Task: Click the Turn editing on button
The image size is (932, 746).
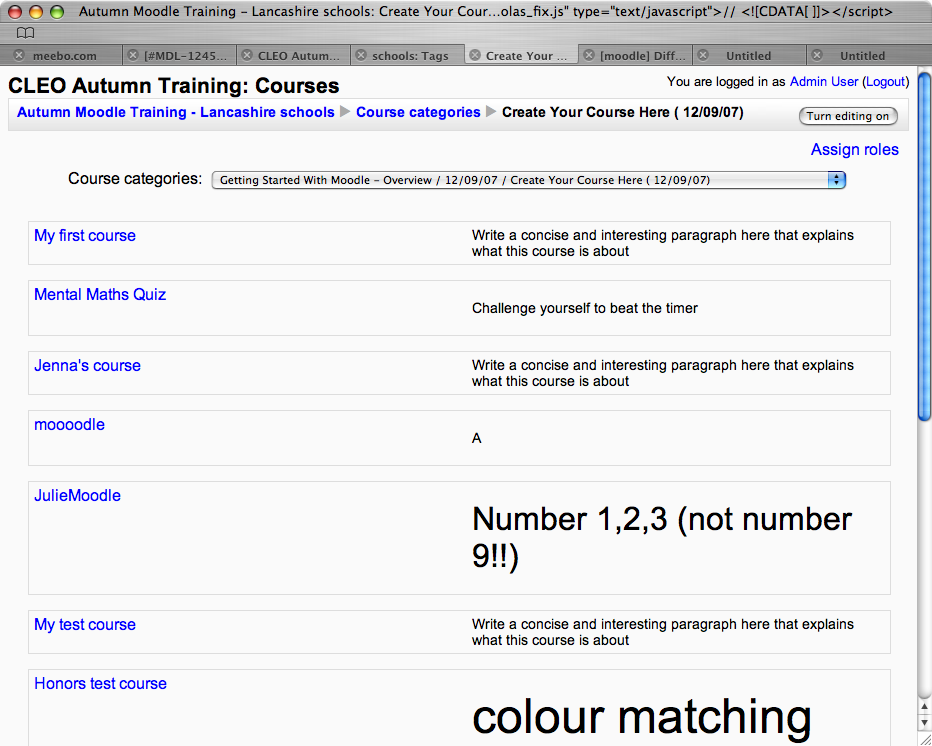Action: pyautogui.click(x=848, y=116)
